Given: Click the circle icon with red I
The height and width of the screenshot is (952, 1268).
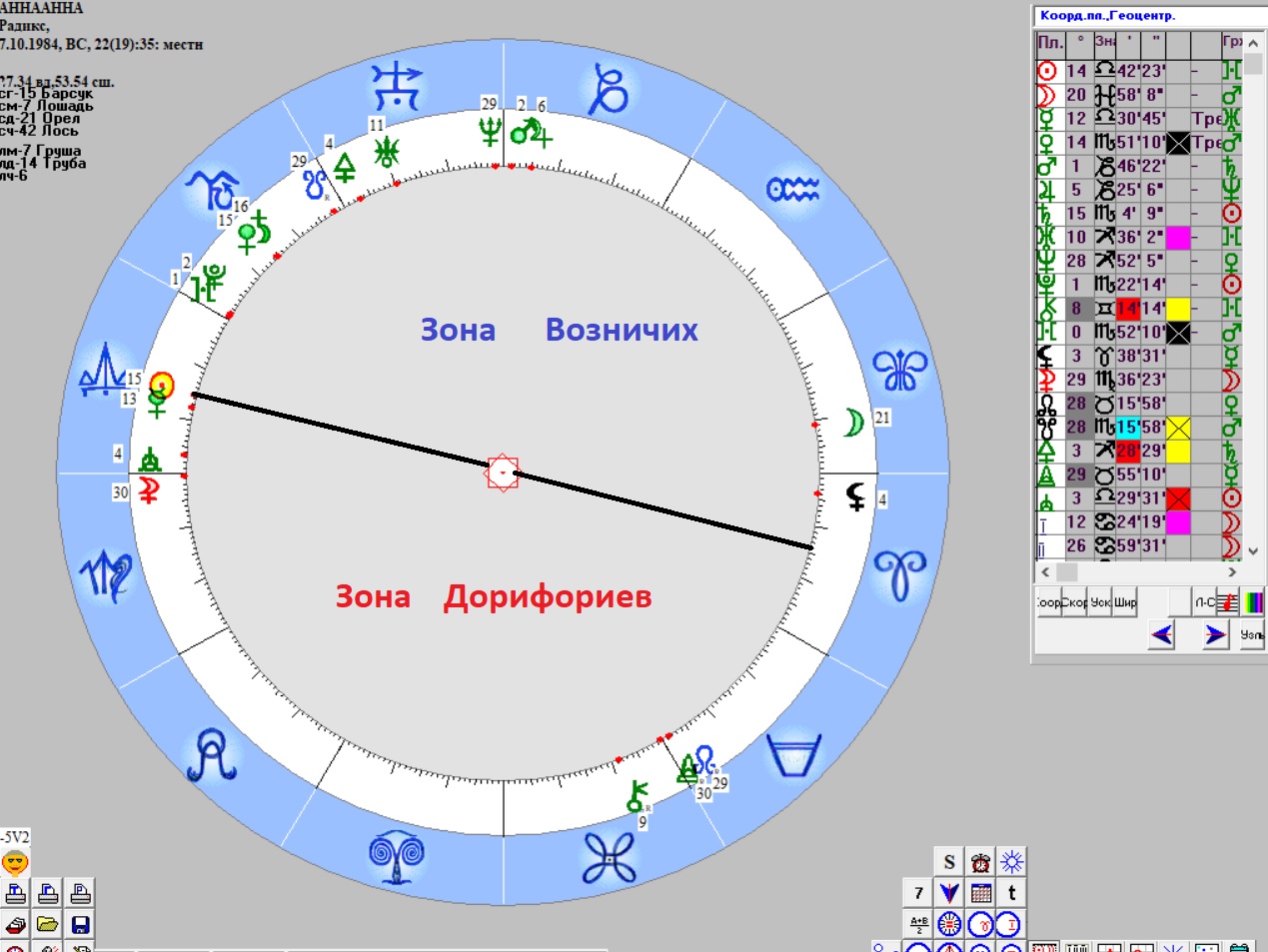Looking at the screenshot, I should [1009, 924].
